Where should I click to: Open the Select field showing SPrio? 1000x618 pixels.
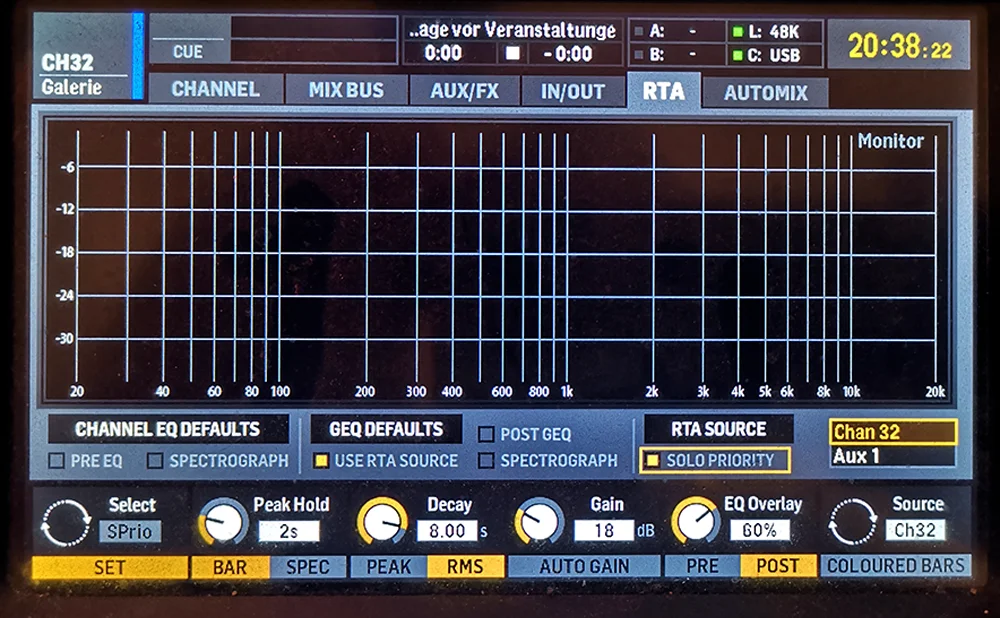[x=131, y=532]
